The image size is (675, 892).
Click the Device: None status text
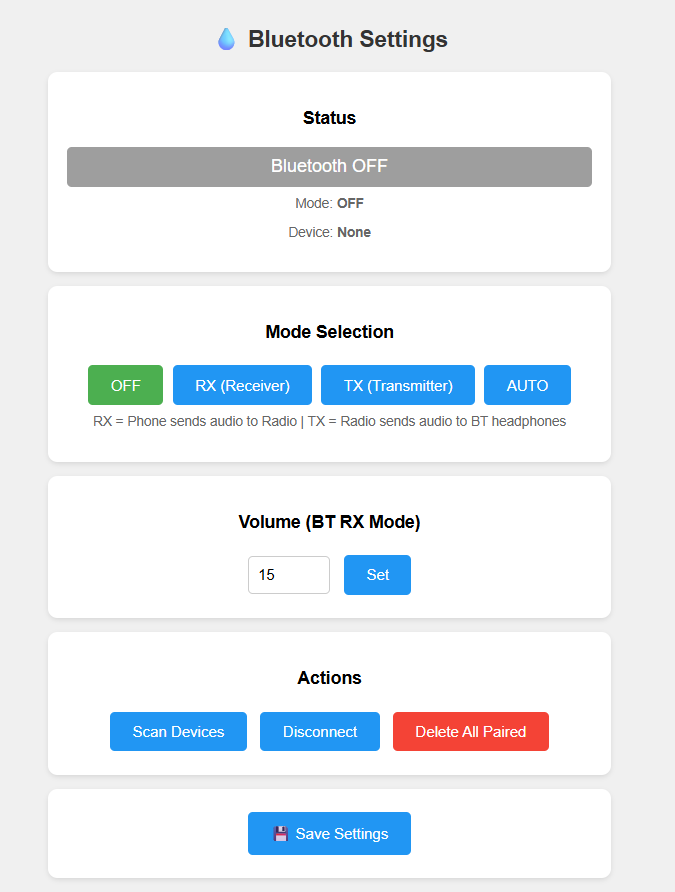pos(329,232)
